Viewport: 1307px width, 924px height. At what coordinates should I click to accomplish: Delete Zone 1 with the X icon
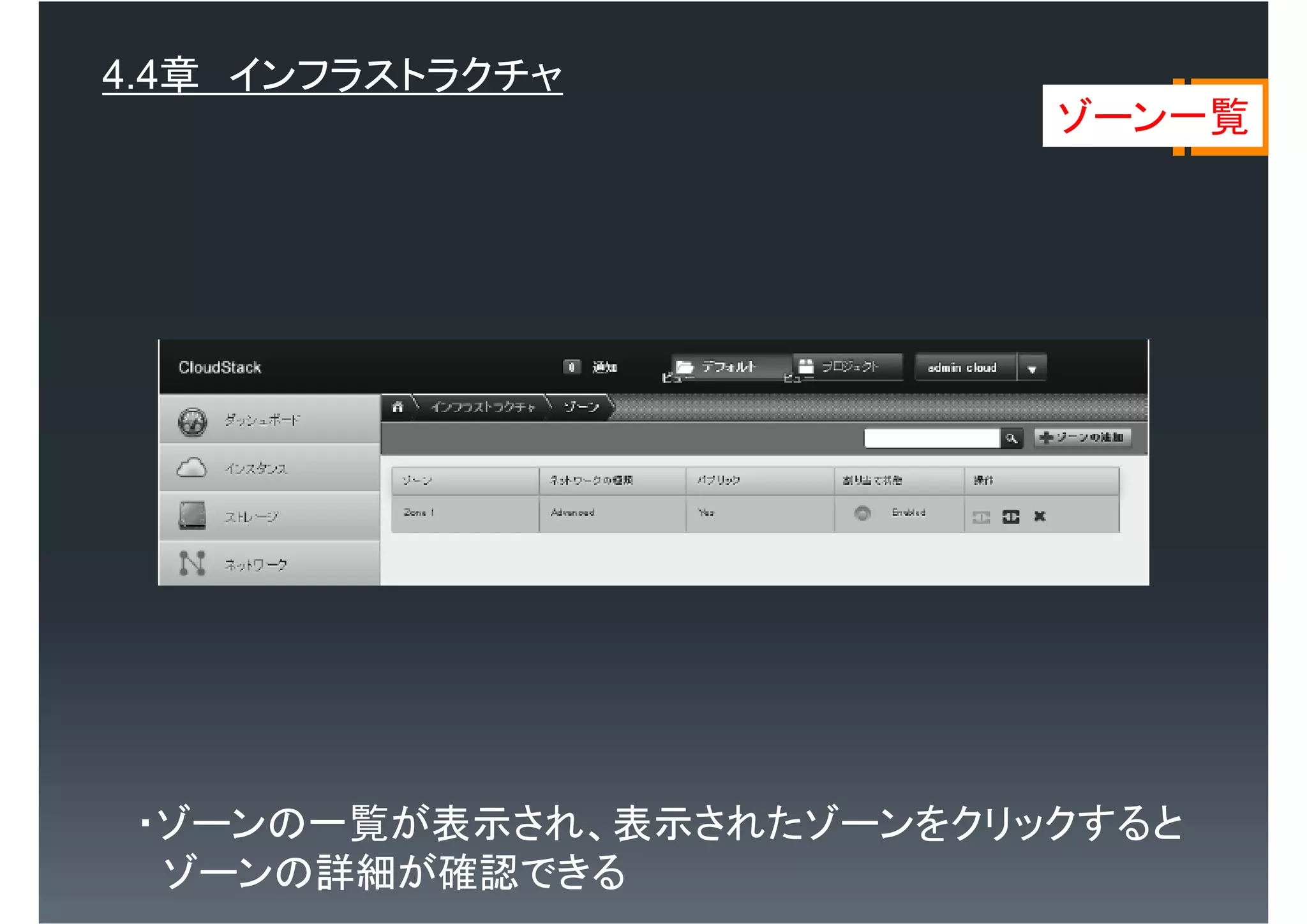coord(1040,516)
